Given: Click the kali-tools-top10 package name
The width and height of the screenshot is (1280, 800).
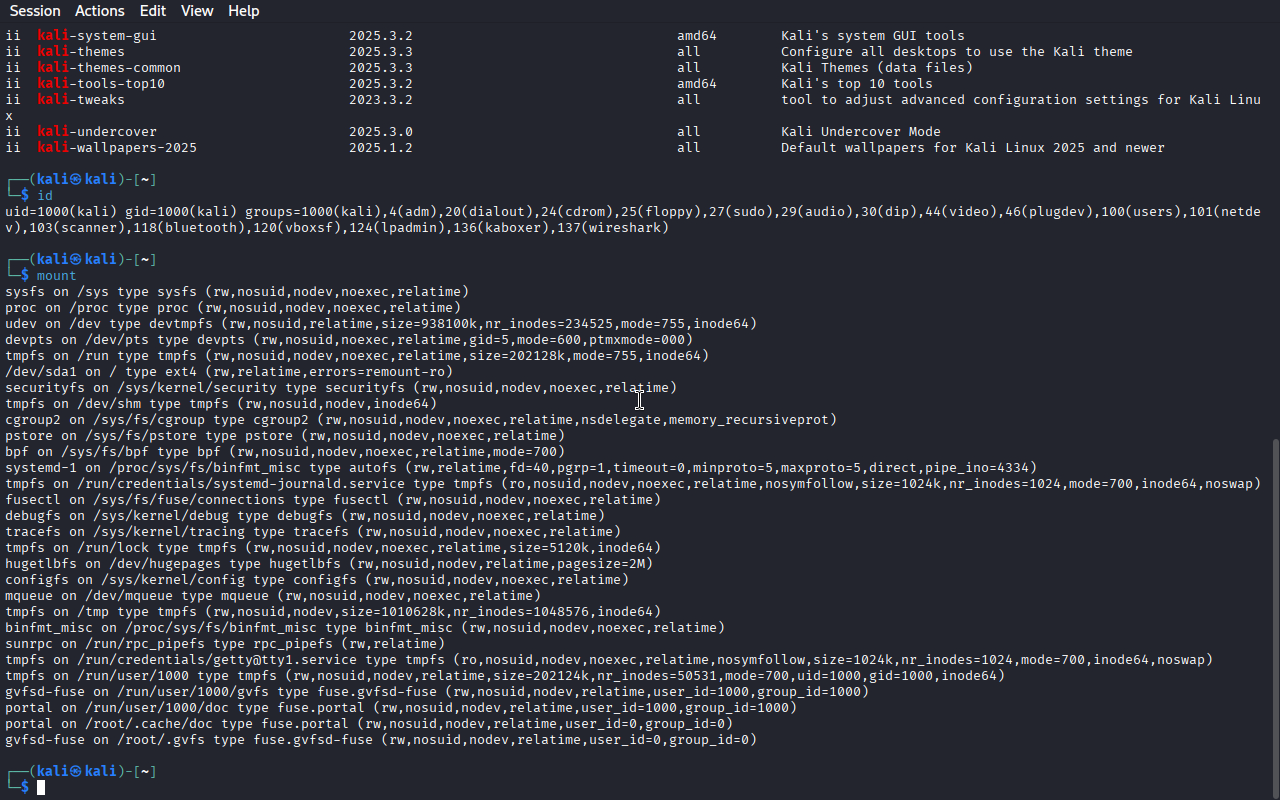Looking at the screenshot, I should click(101, 84).
